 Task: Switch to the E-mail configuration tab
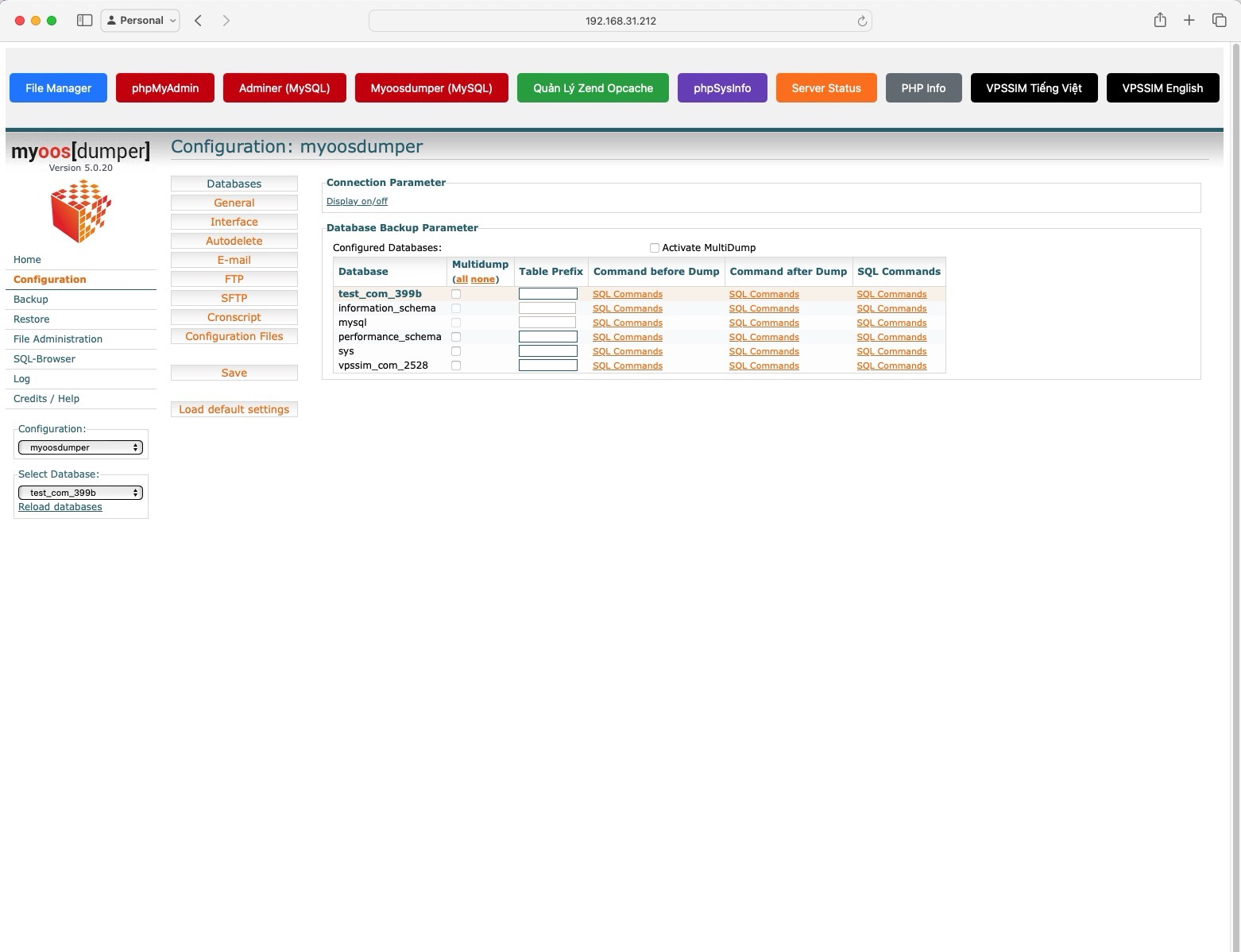234,260
